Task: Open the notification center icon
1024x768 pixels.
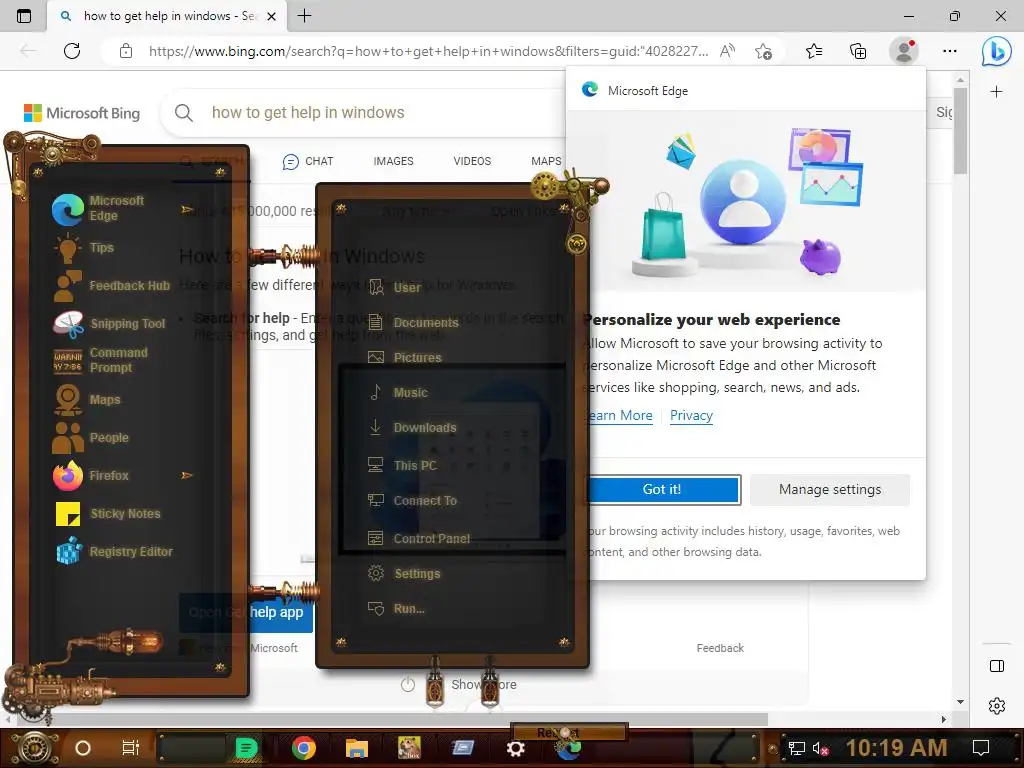Action: [981, 748]
